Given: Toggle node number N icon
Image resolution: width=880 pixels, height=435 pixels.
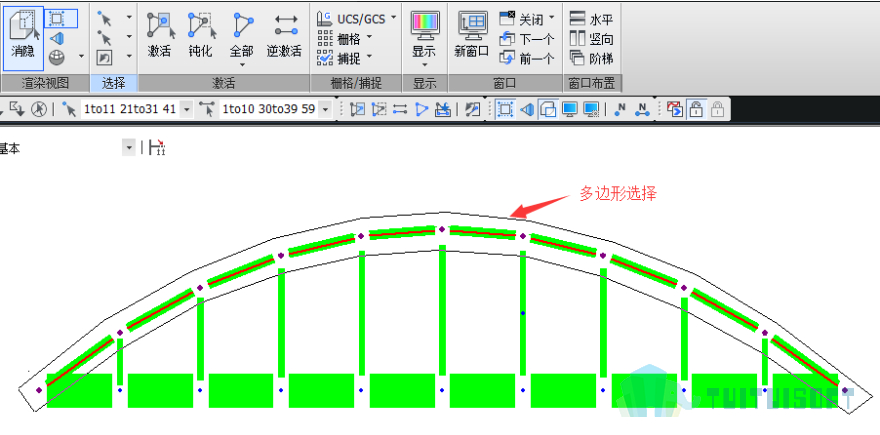Looking at the screenshot, I should (620, 109).
